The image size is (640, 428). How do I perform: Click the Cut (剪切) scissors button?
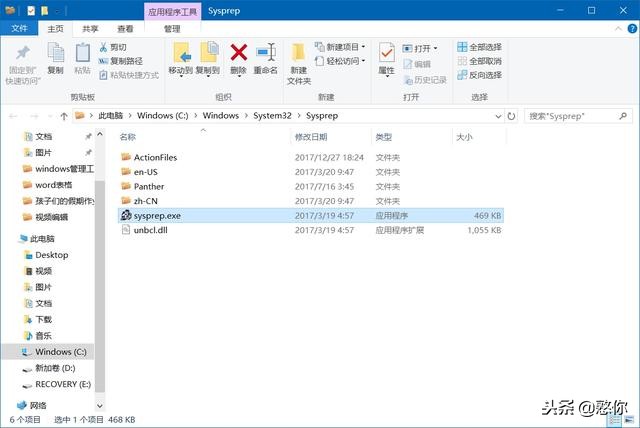tap(113, 47)
